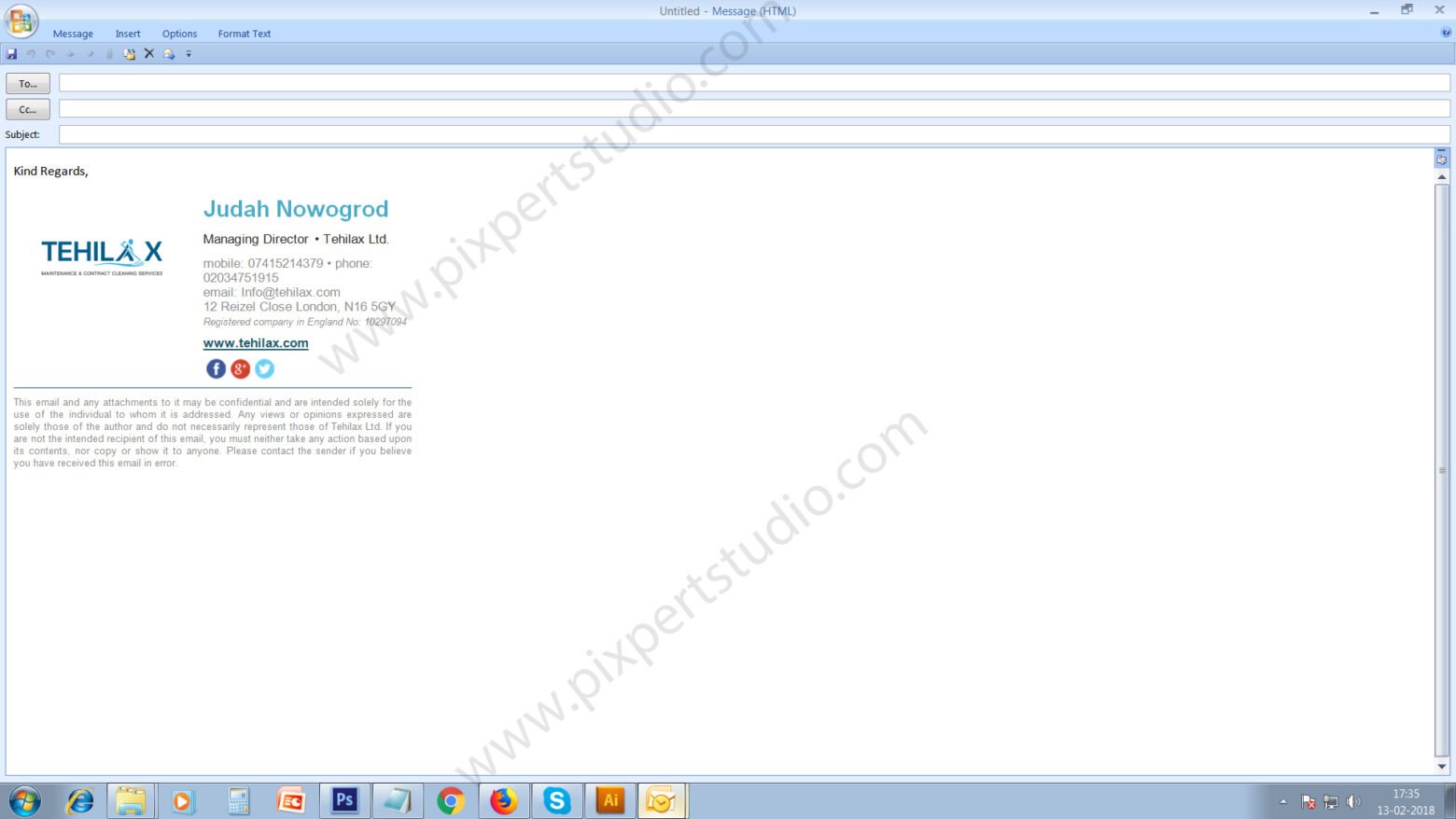The height and width of the screenshot is (819, 1456).
Task: Open the www.tehilax.com link
Action: pyautogui.click(x=256, y=343)
